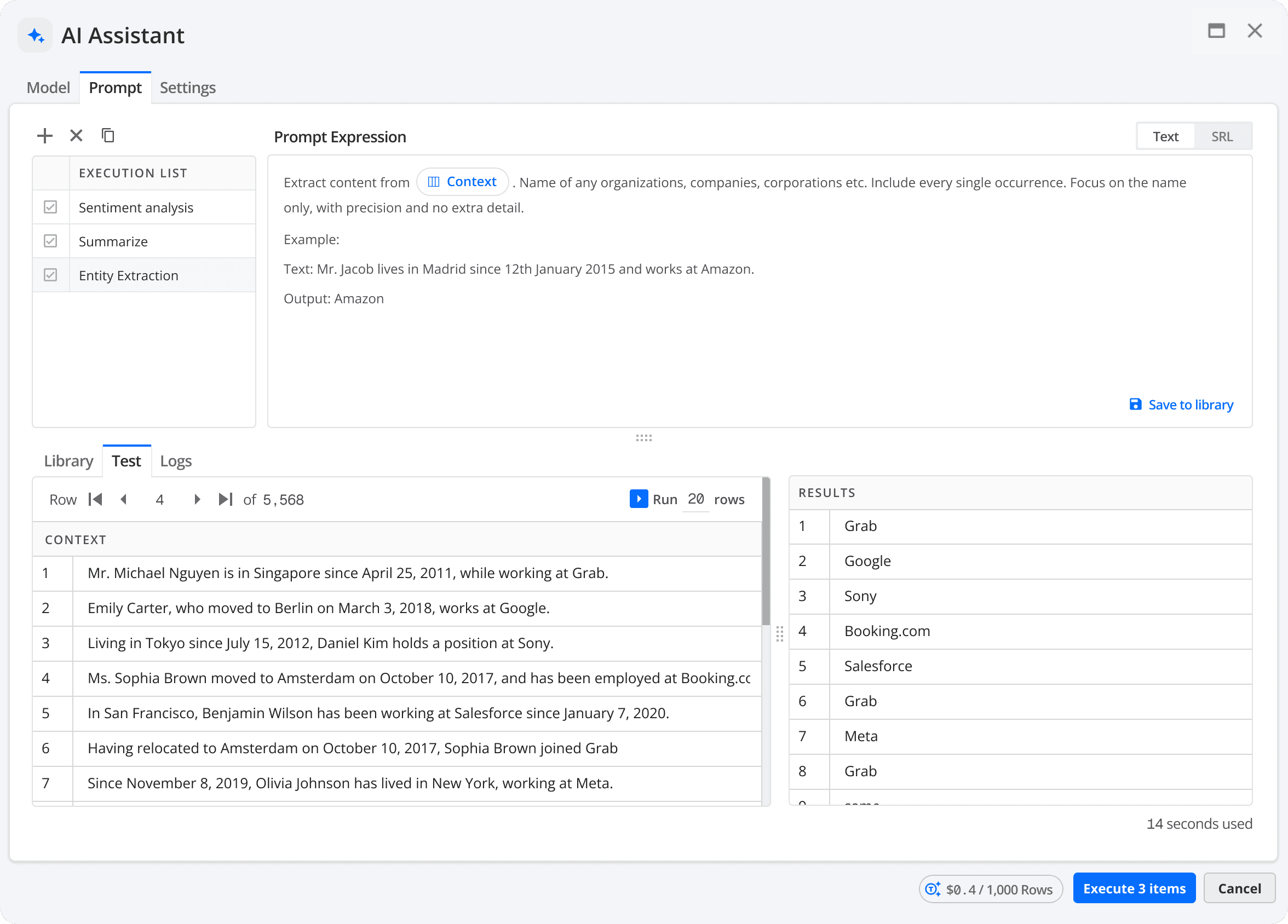Click the plus icon to add prompt
Screen dimensions: 1288x924
(x=44, y=136)
